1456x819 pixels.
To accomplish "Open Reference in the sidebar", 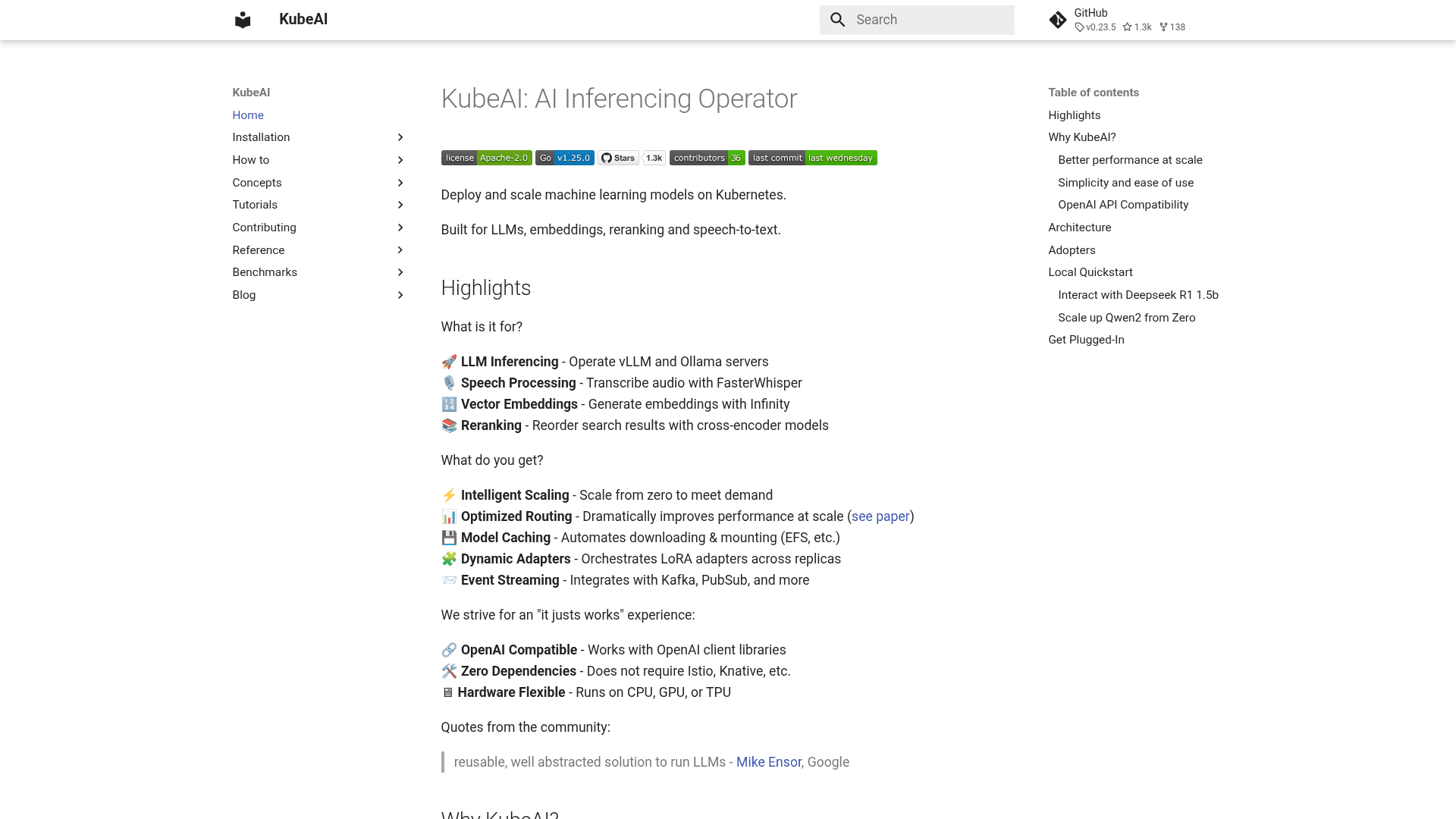I will tap(258, 250).
